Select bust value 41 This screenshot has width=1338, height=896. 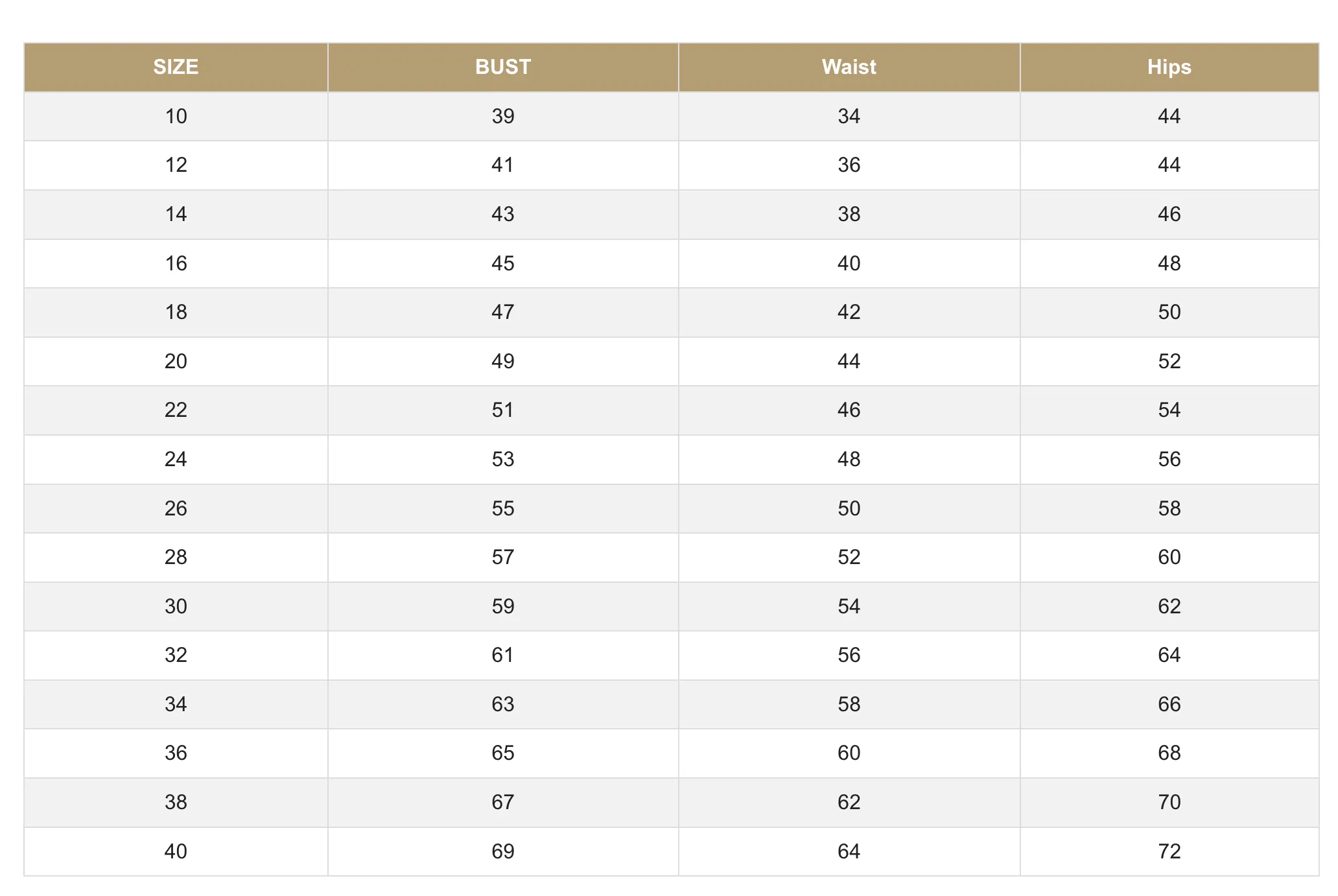coord(503,165)
